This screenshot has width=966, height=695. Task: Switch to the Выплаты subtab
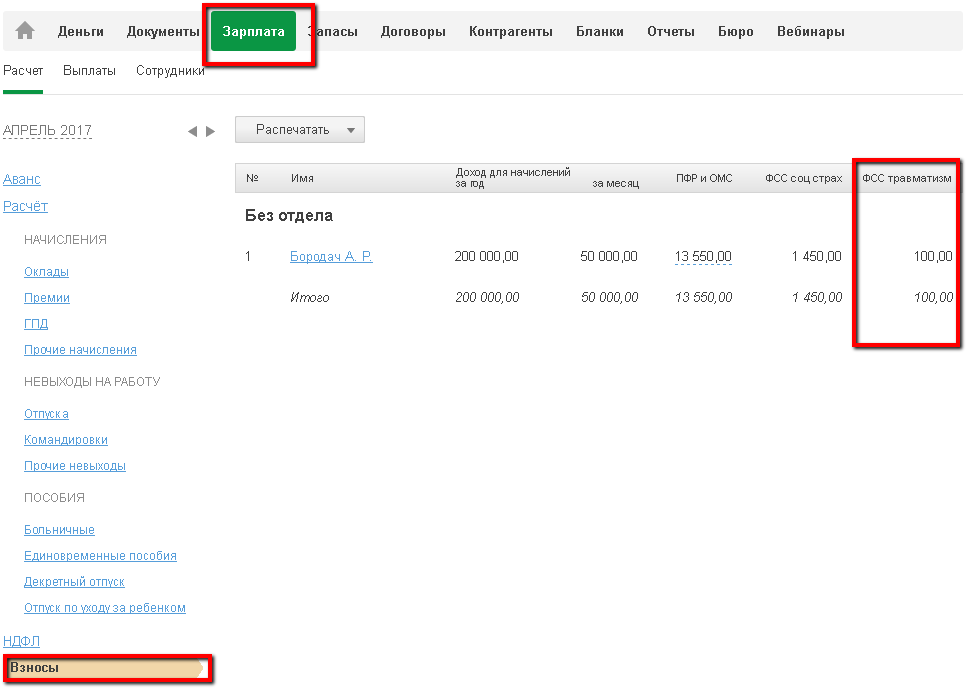click(89, 71)
